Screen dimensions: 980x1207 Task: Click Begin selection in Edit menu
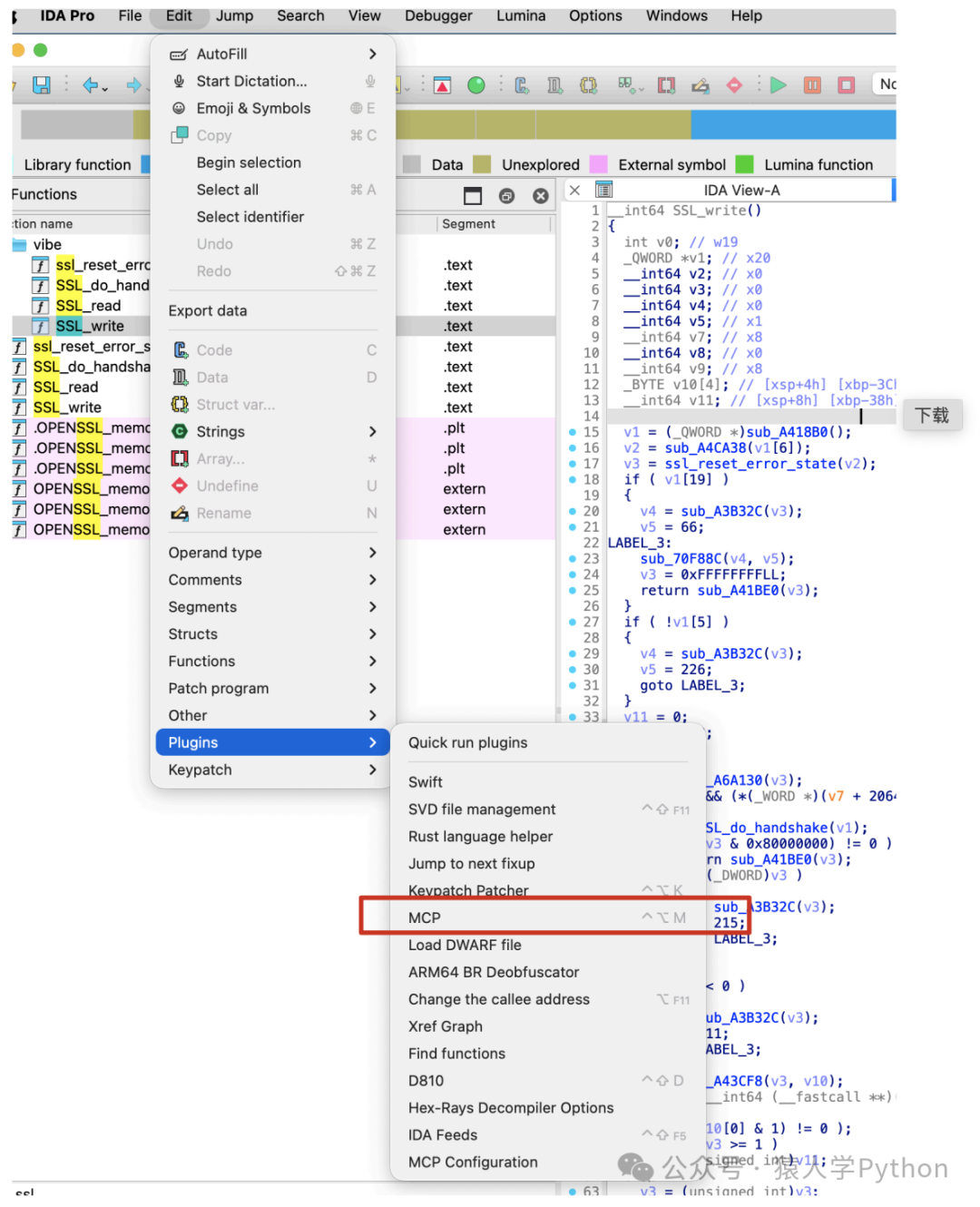pos(273,162)
